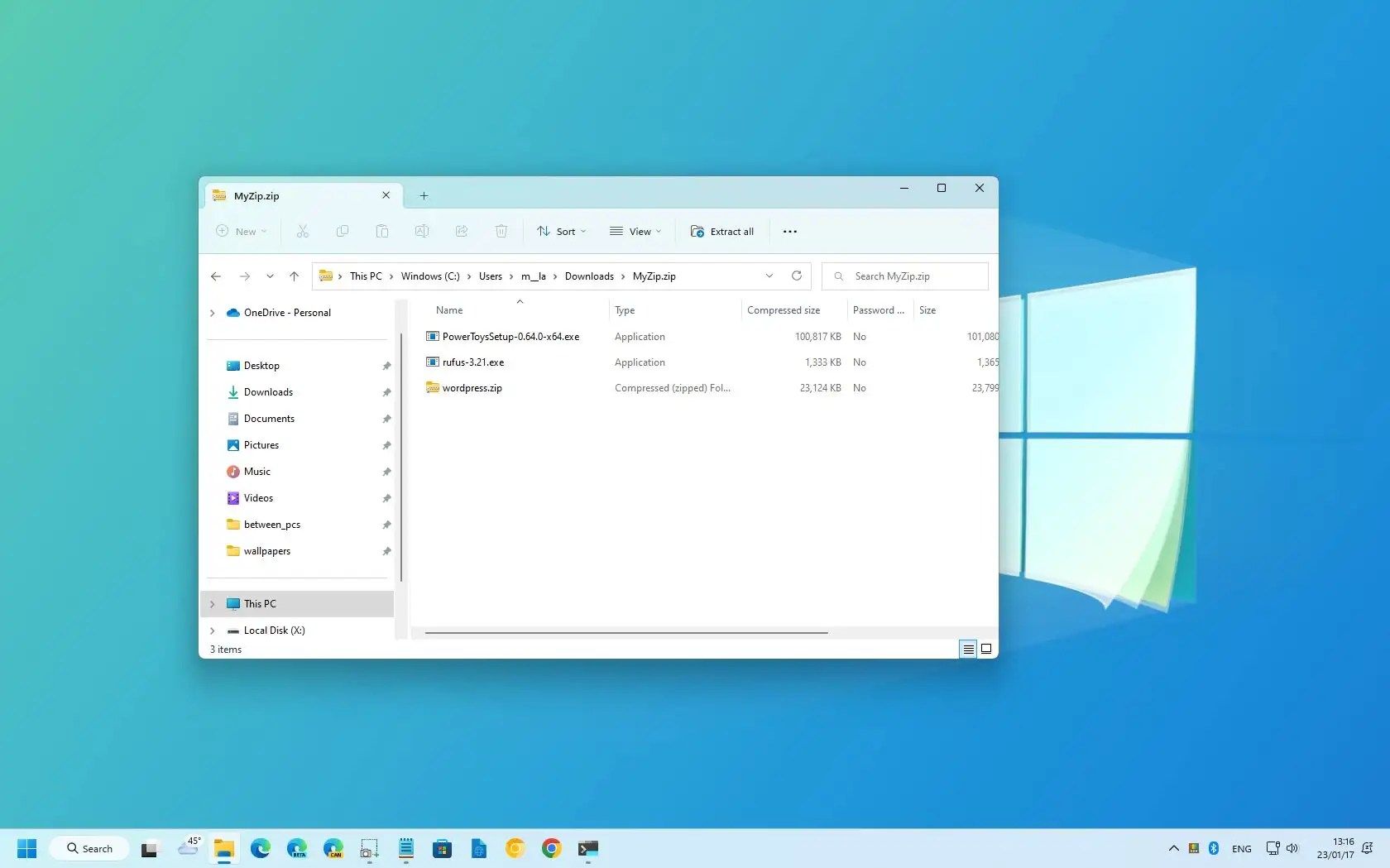Switch to large thumbnails view in status bar
Screen dimensions: 1390x868
(x=985, y=649)
